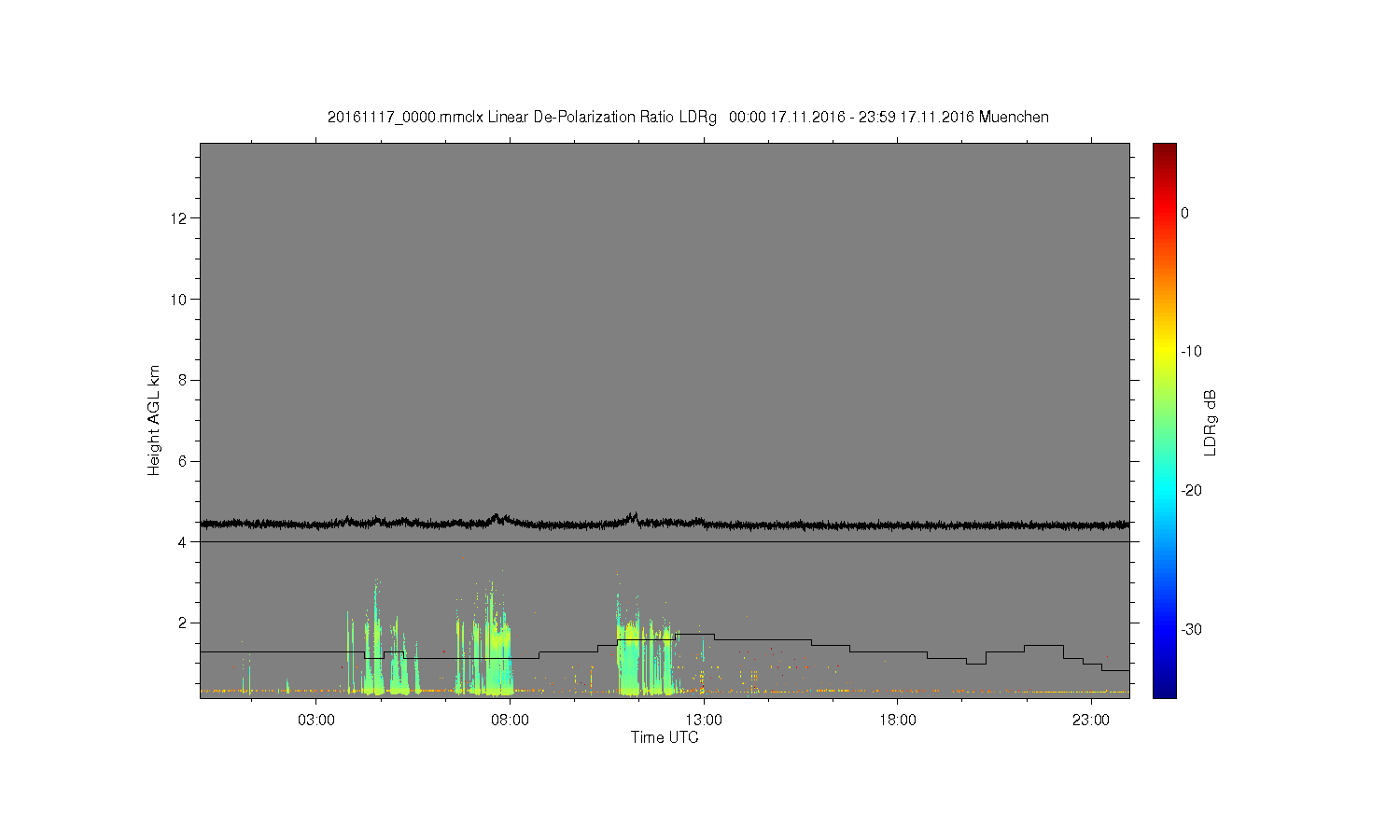Click the 08:00 time tick label

point(510,721)
